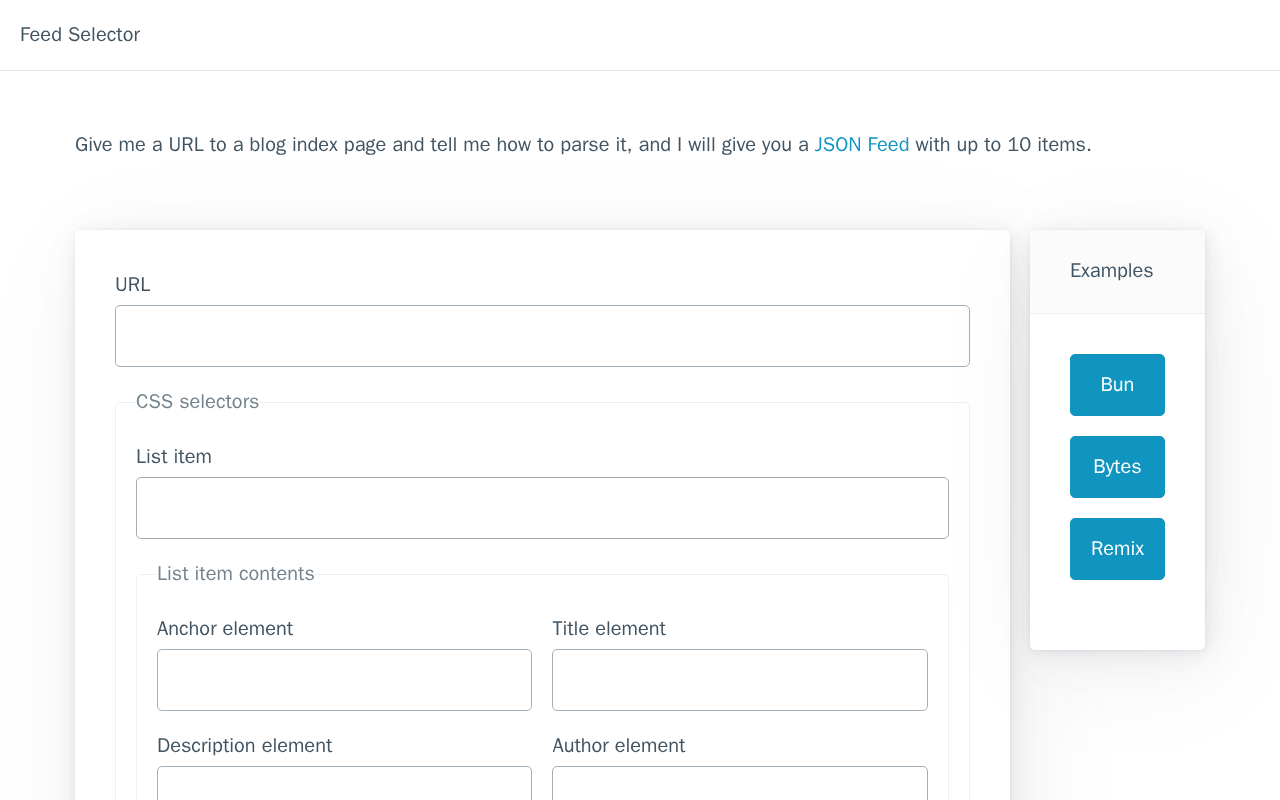Load the Bytes example
Image resolution: width=1280 pixels, height=800 pixels.
pos(1117,467)
